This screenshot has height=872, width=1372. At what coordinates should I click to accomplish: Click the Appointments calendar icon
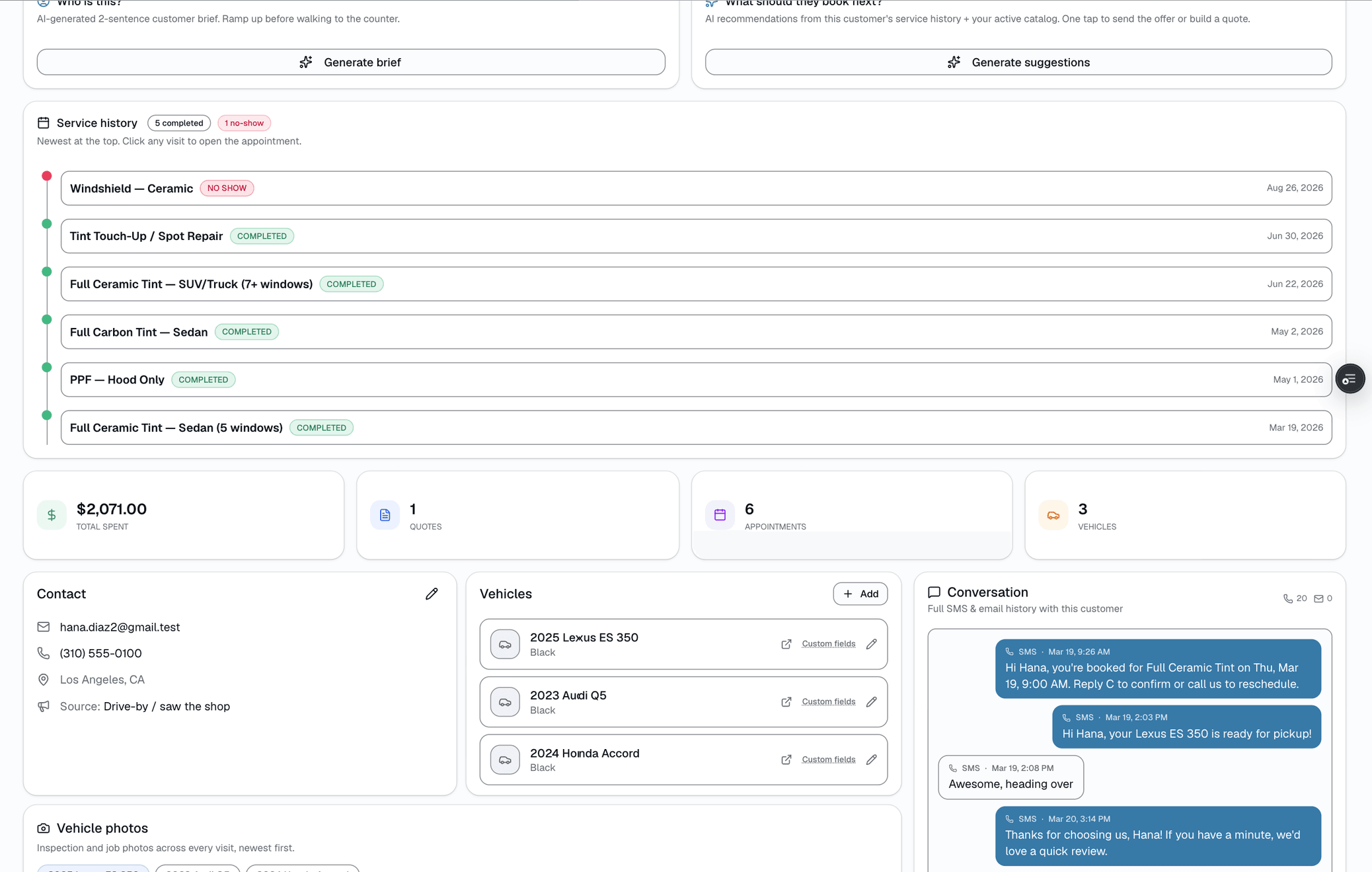coord(720,515)
